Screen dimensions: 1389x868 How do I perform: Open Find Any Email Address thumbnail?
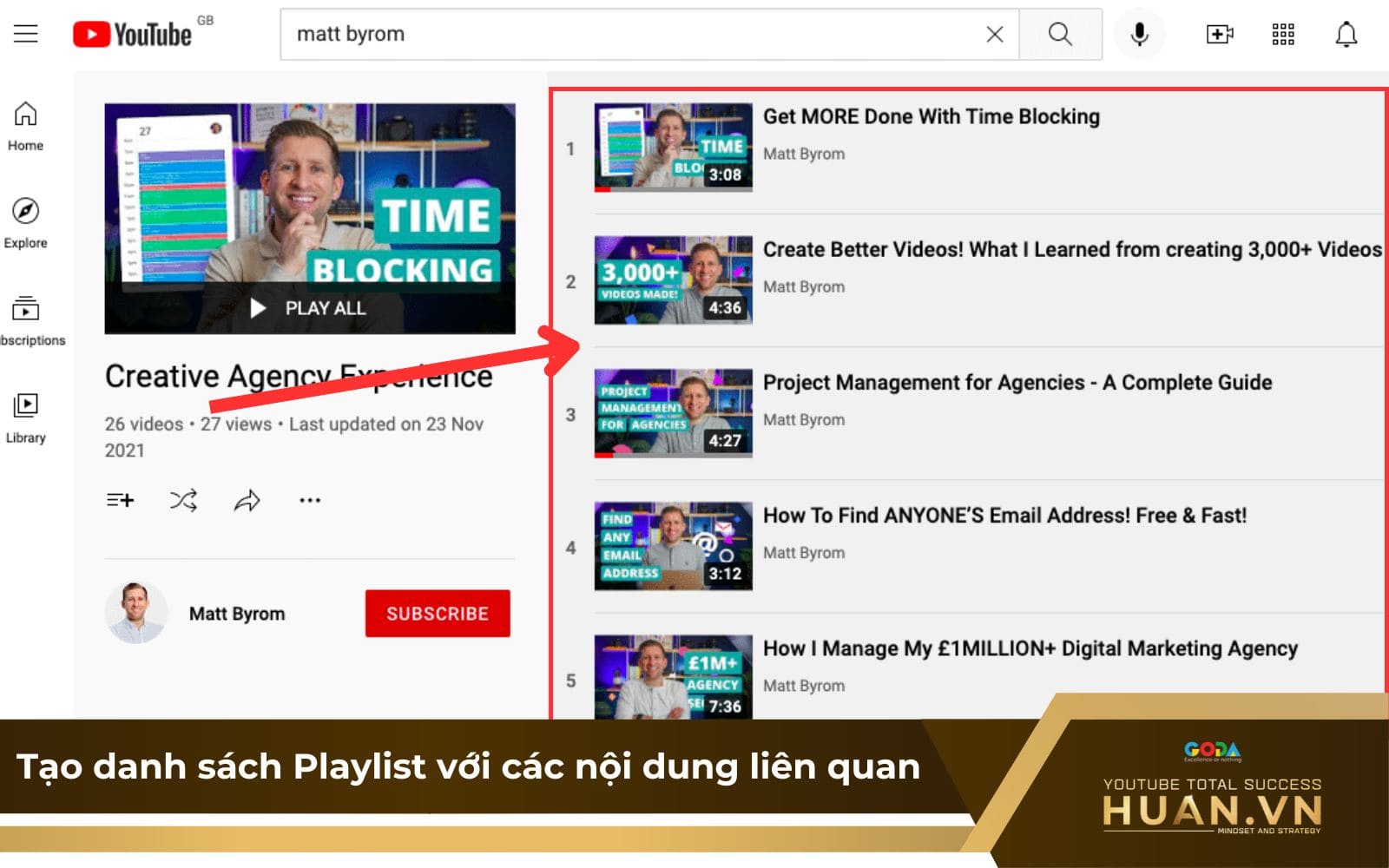tap(673, 546)
